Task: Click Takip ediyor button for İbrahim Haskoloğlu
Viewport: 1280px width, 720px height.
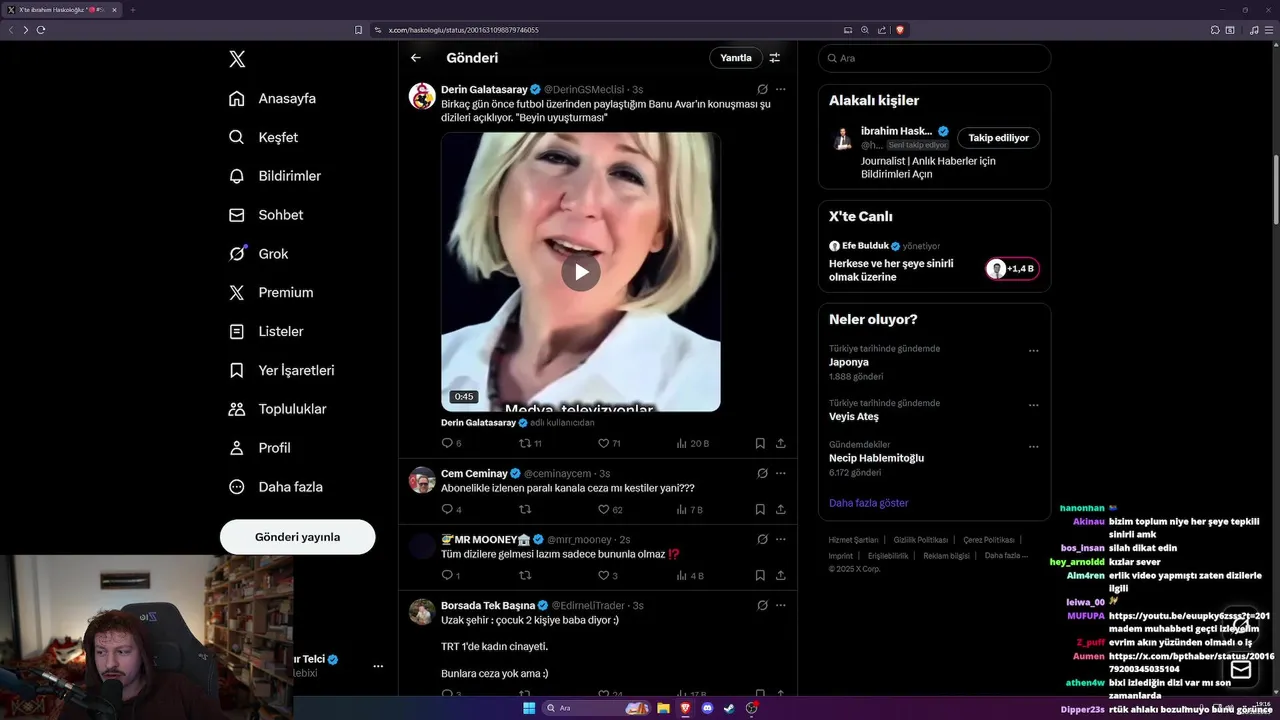Action: [998, 138]
